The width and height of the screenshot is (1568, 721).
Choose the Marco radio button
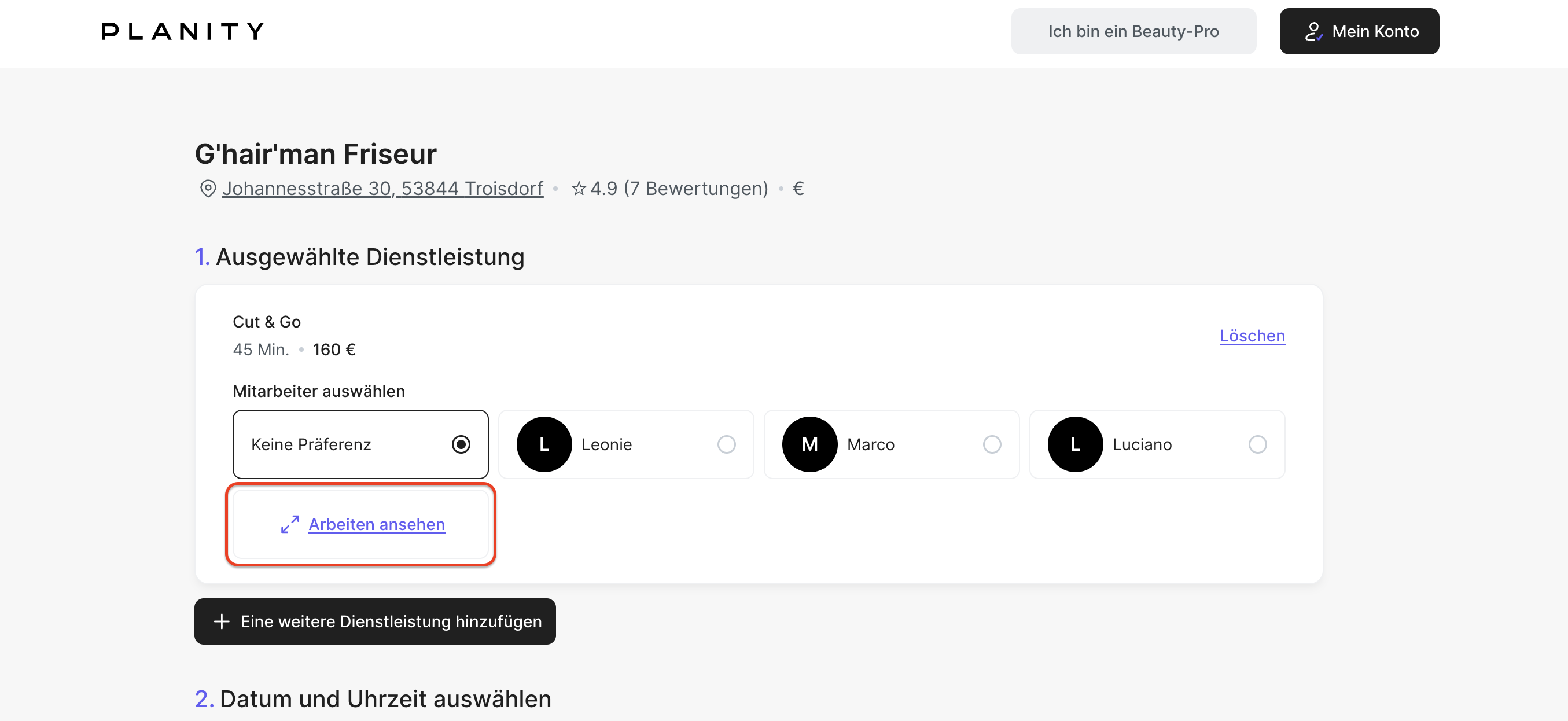click(992, 444)
